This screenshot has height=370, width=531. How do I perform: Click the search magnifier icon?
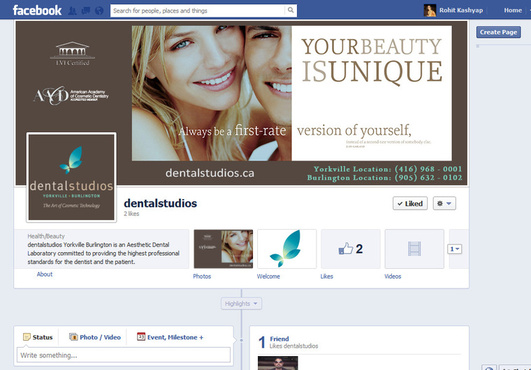(291, 10)
